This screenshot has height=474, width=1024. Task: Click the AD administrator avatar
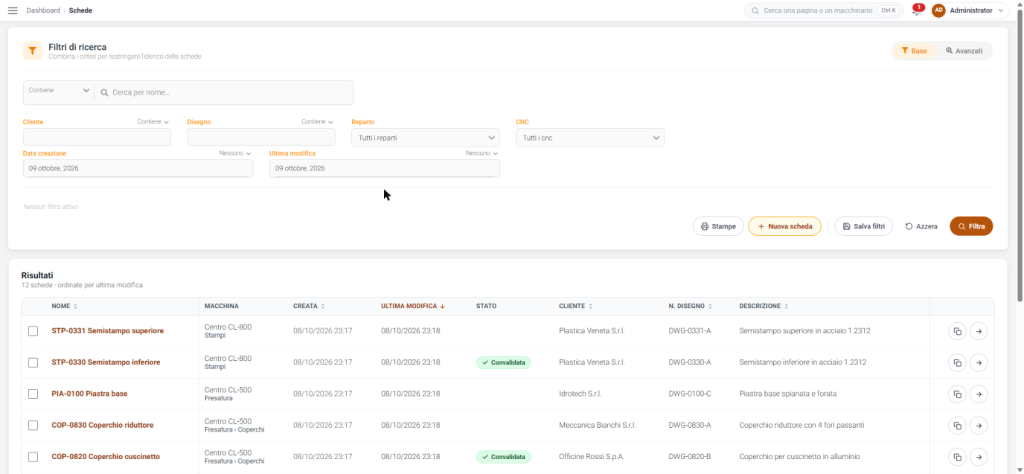point(938,10)
